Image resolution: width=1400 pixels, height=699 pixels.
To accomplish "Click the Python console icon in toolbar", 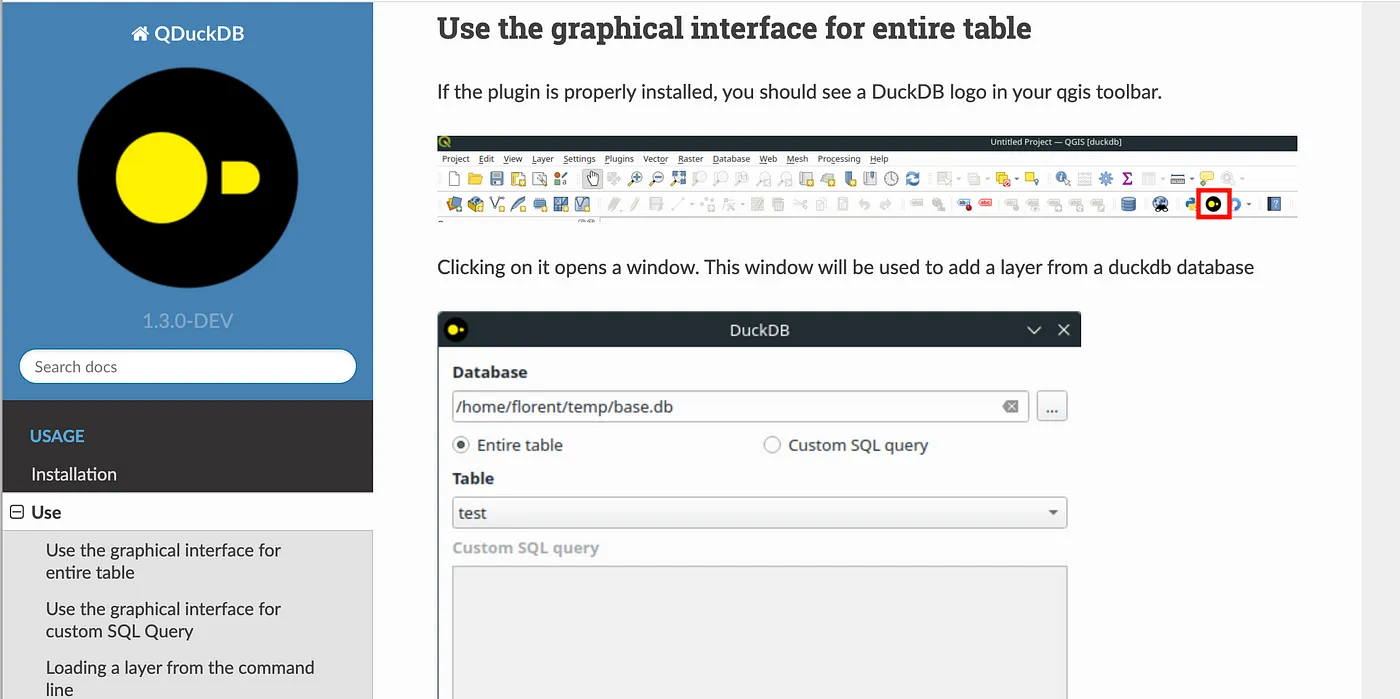I will coord(1190,204).
